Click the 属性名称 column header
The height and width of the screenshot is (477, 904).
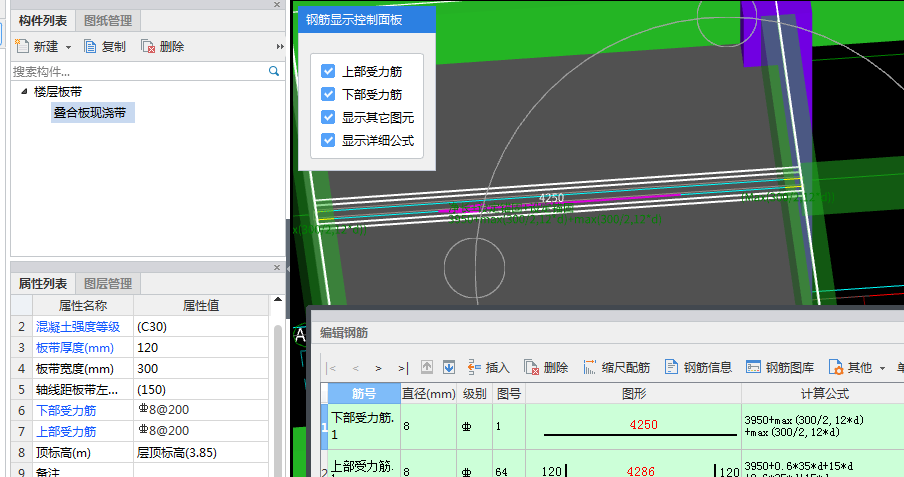[82, 305]
